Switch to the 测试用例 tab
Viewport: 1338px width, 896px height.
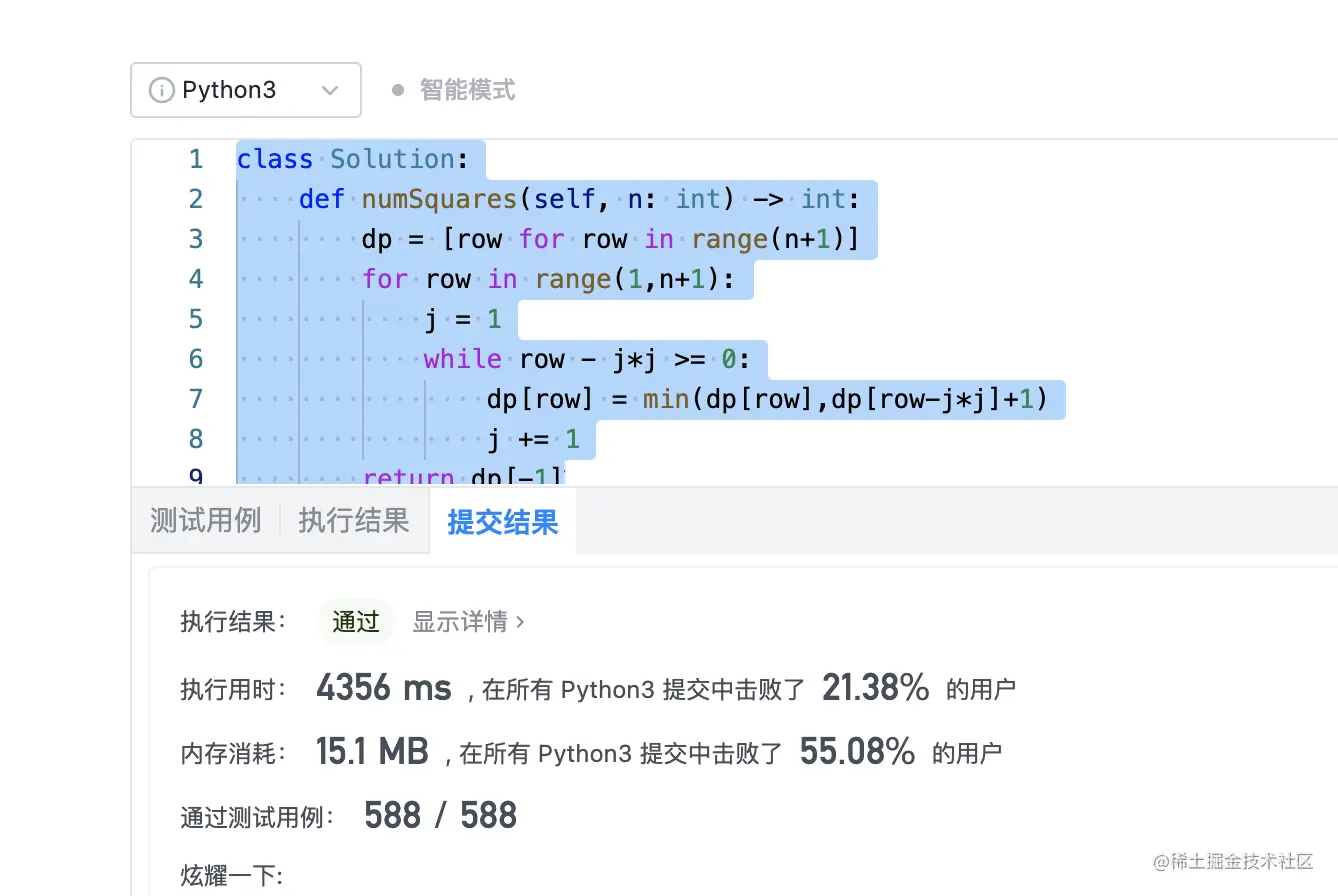pos(205,520)
